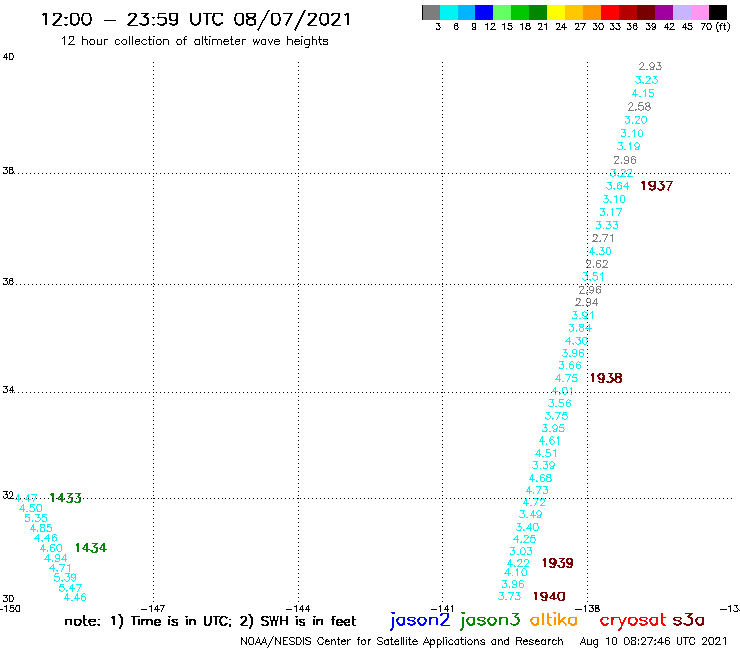This screenshot has height=650, width=740.
Task: Click the 1937 pass time label
Action: (656, 186)
